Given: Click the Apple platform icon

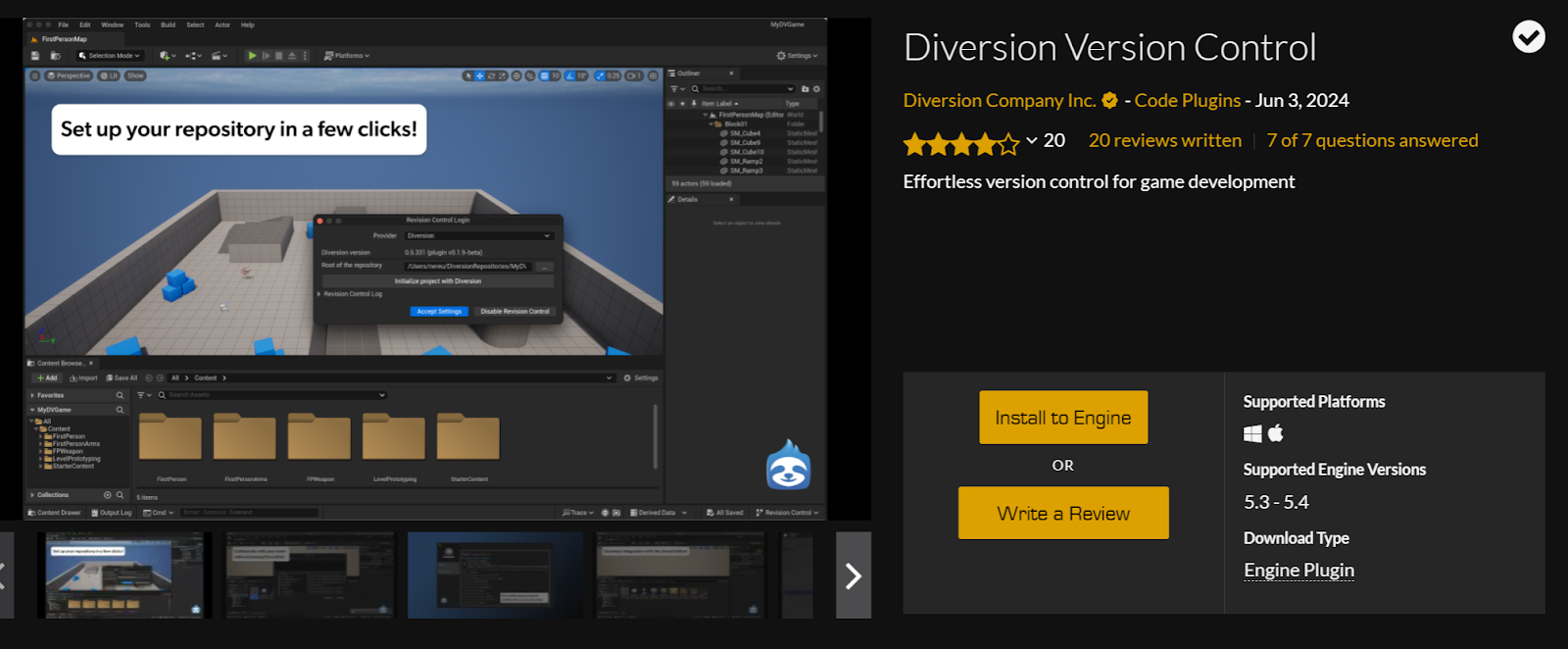Looking at the screenshot, I should pos(1275,432).
